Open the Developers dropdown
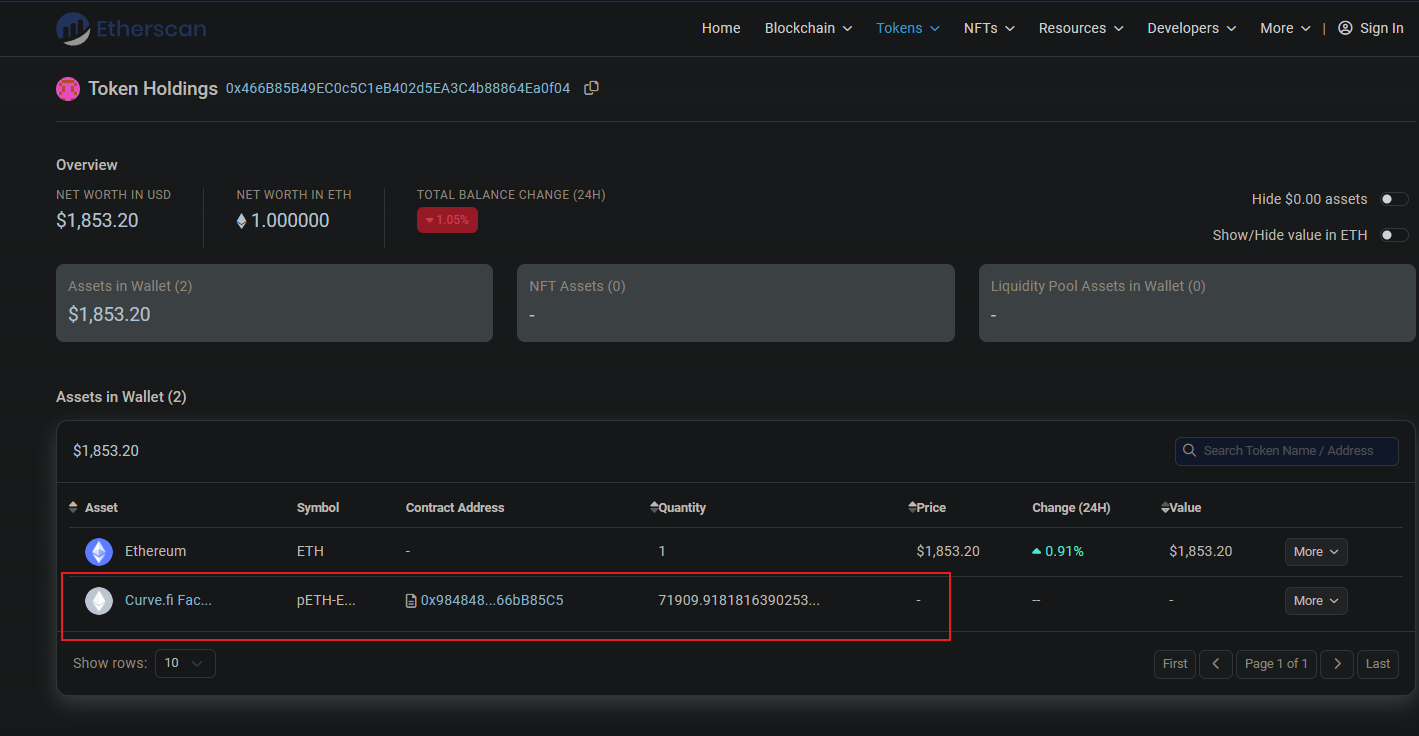The width and height of the screenshot is (1419, 736). [1192, 28]
